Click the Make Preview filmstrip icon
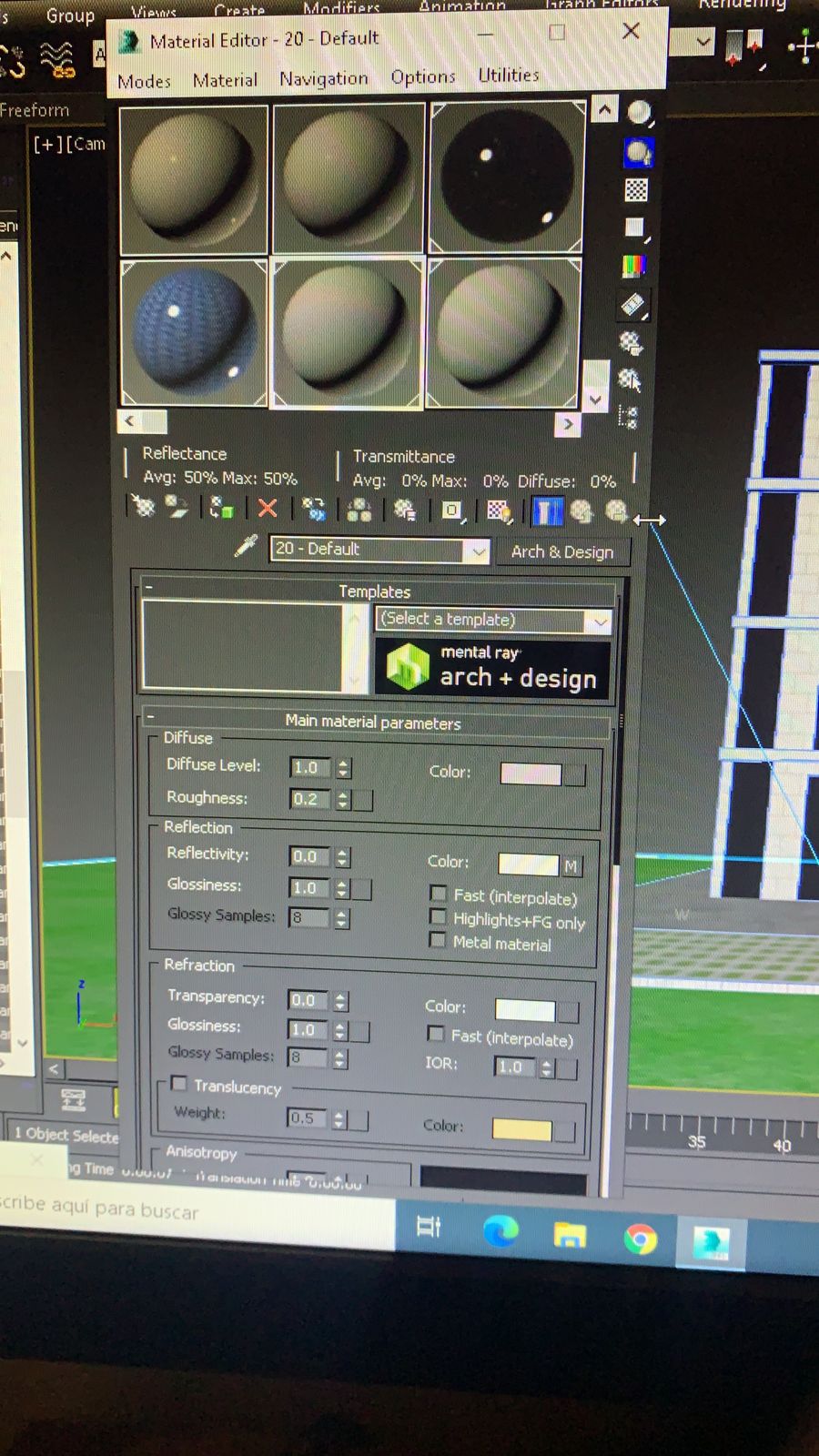This screenshot has width=819, height=1456. point(632,305)
